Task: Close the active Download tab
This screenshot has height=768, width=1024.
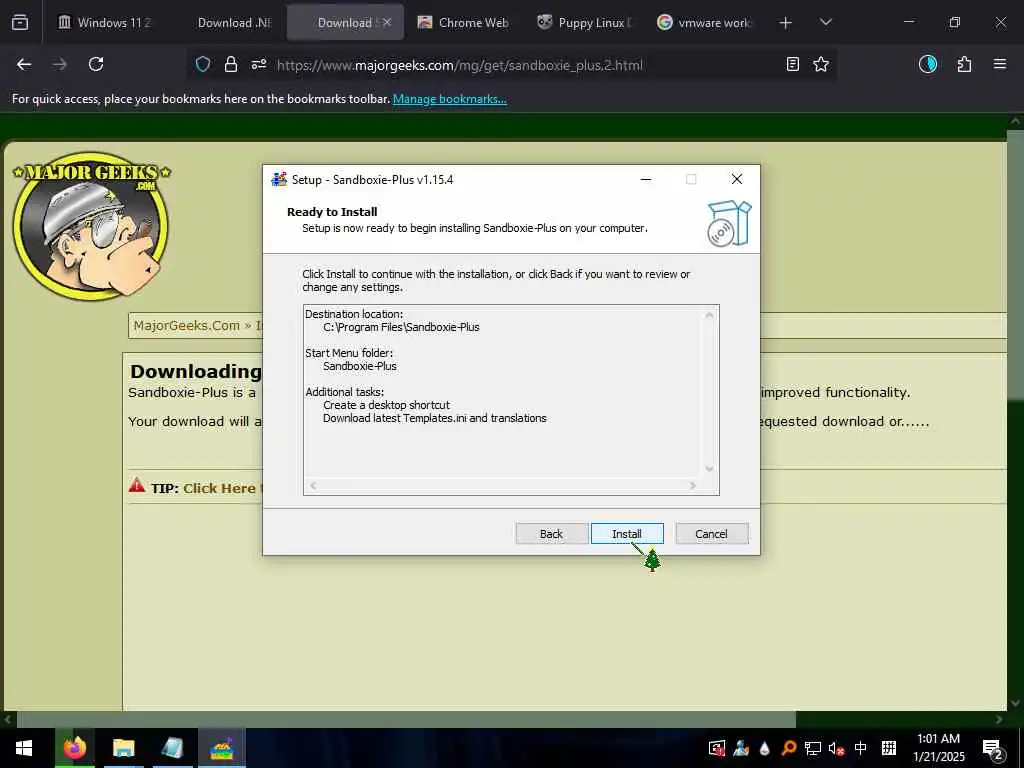Action: tap(387, 22)
